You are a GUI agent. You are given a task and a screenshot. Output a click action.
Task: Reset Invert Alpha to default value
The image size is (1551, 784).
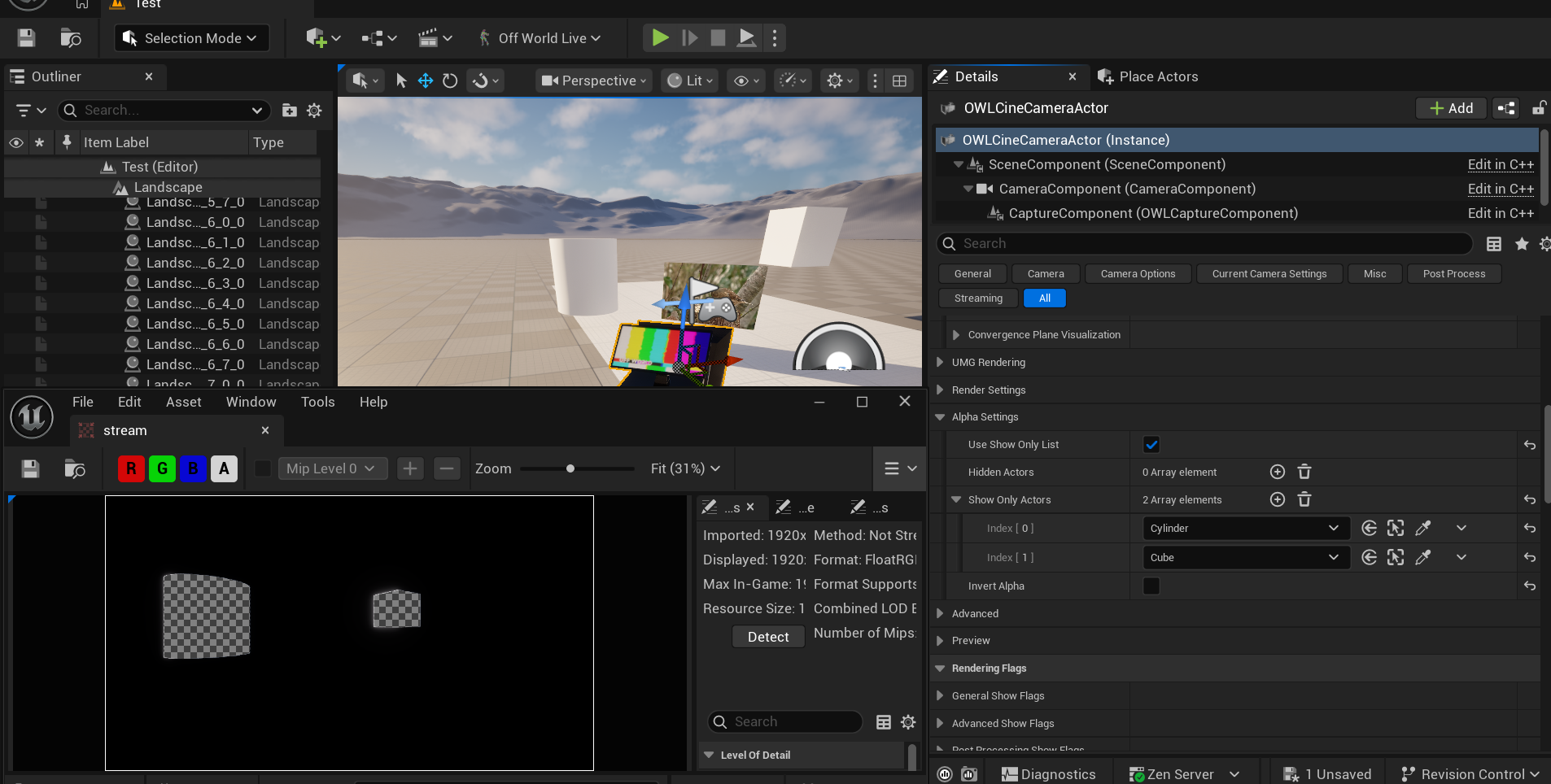pos(1530,586)
